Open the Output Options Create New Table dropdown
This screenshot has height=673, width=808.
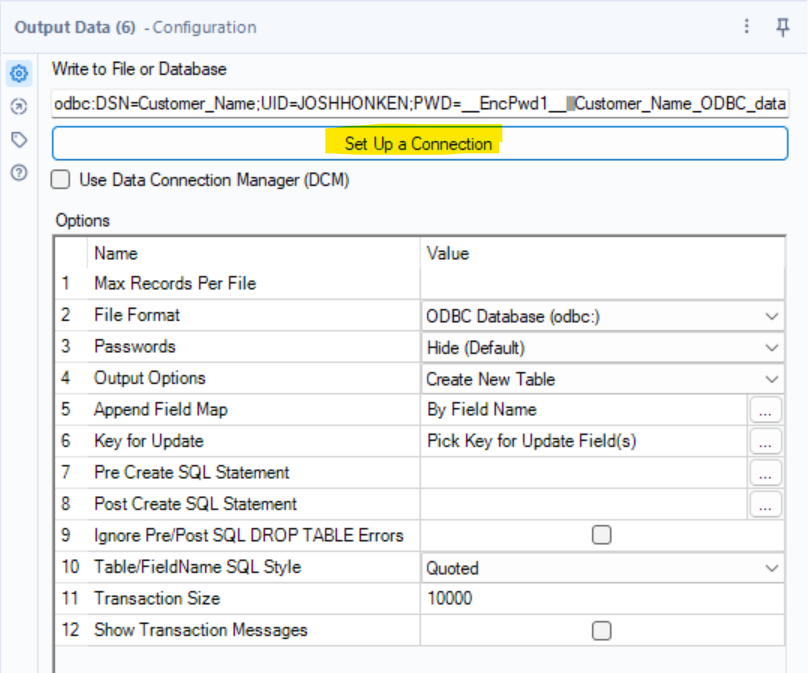pyautogui.click(x=602, y=379)
